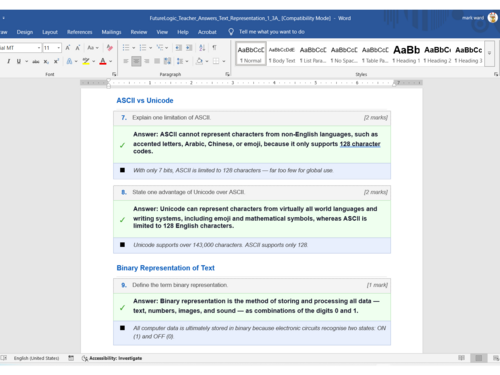Apply the Body Text style
500x375 pixels.
click(282, 53)
